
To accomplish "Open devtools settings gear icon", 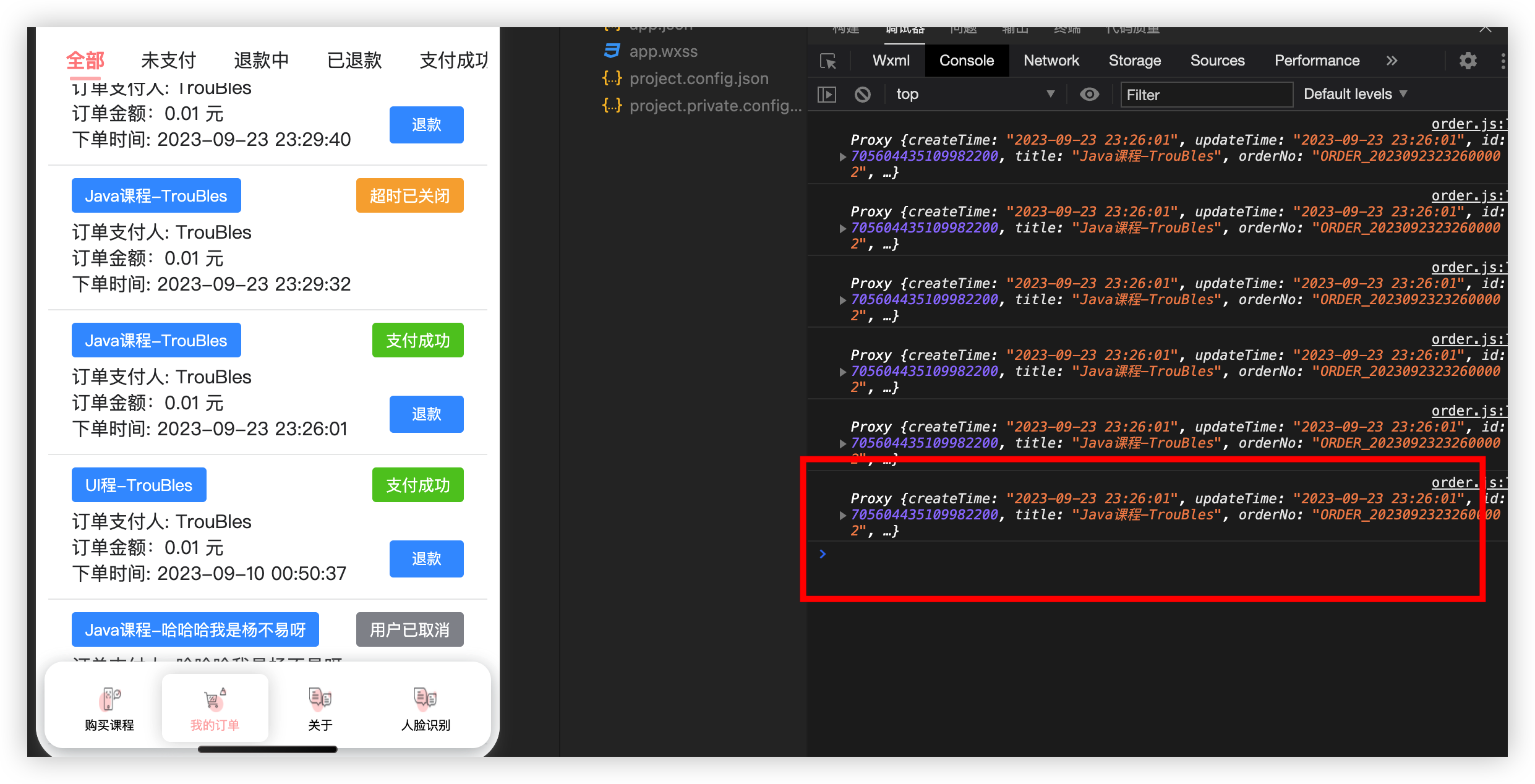I will pos(1468,61).
